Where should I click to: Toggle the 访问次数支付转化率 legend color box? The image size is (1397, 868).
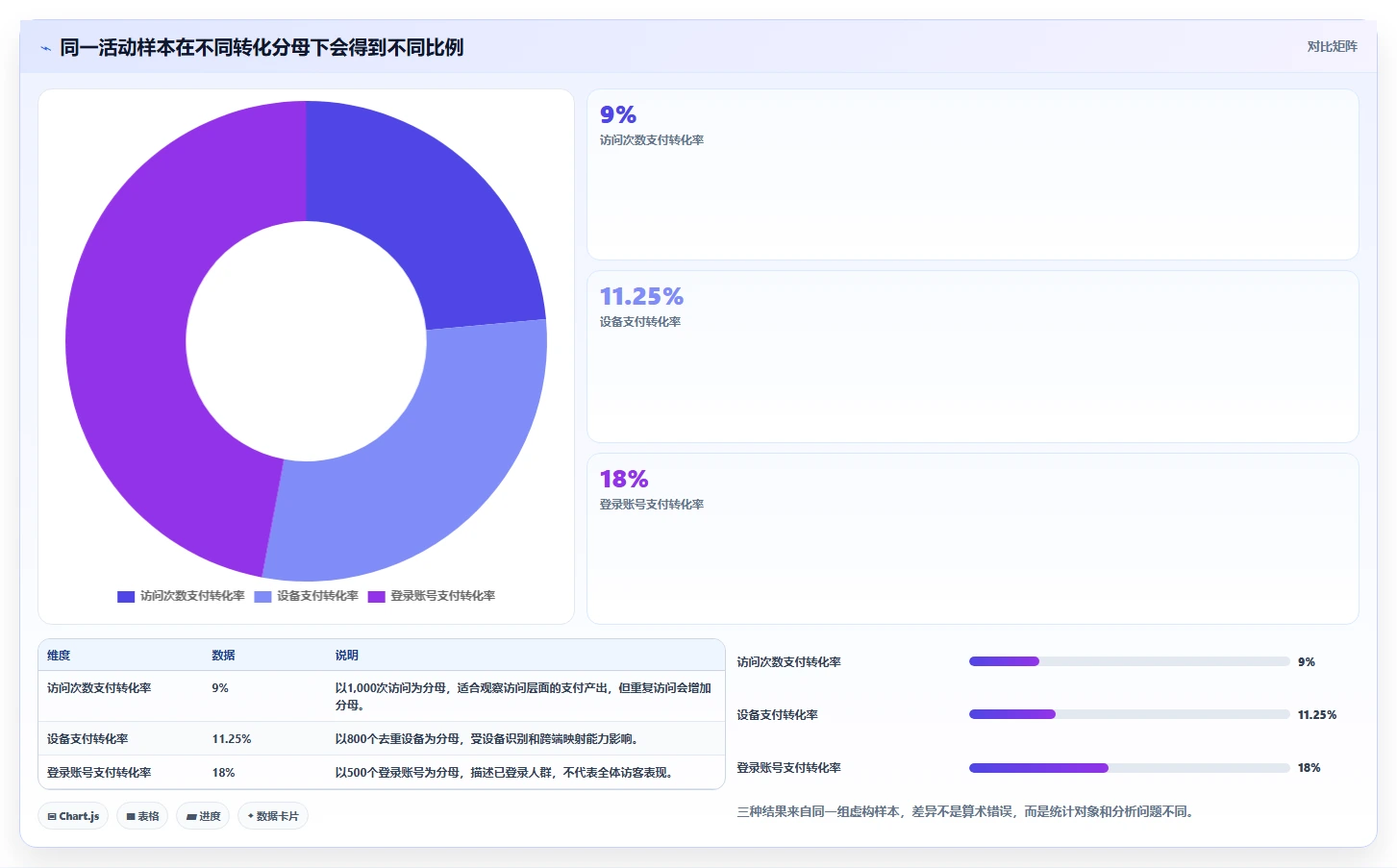click(x=126, y=597)
